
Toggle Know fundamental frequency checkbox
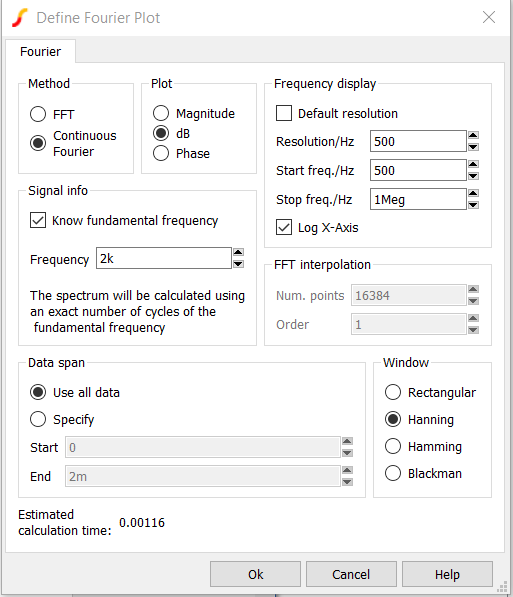pyautogui.click(x=38, y=220)
